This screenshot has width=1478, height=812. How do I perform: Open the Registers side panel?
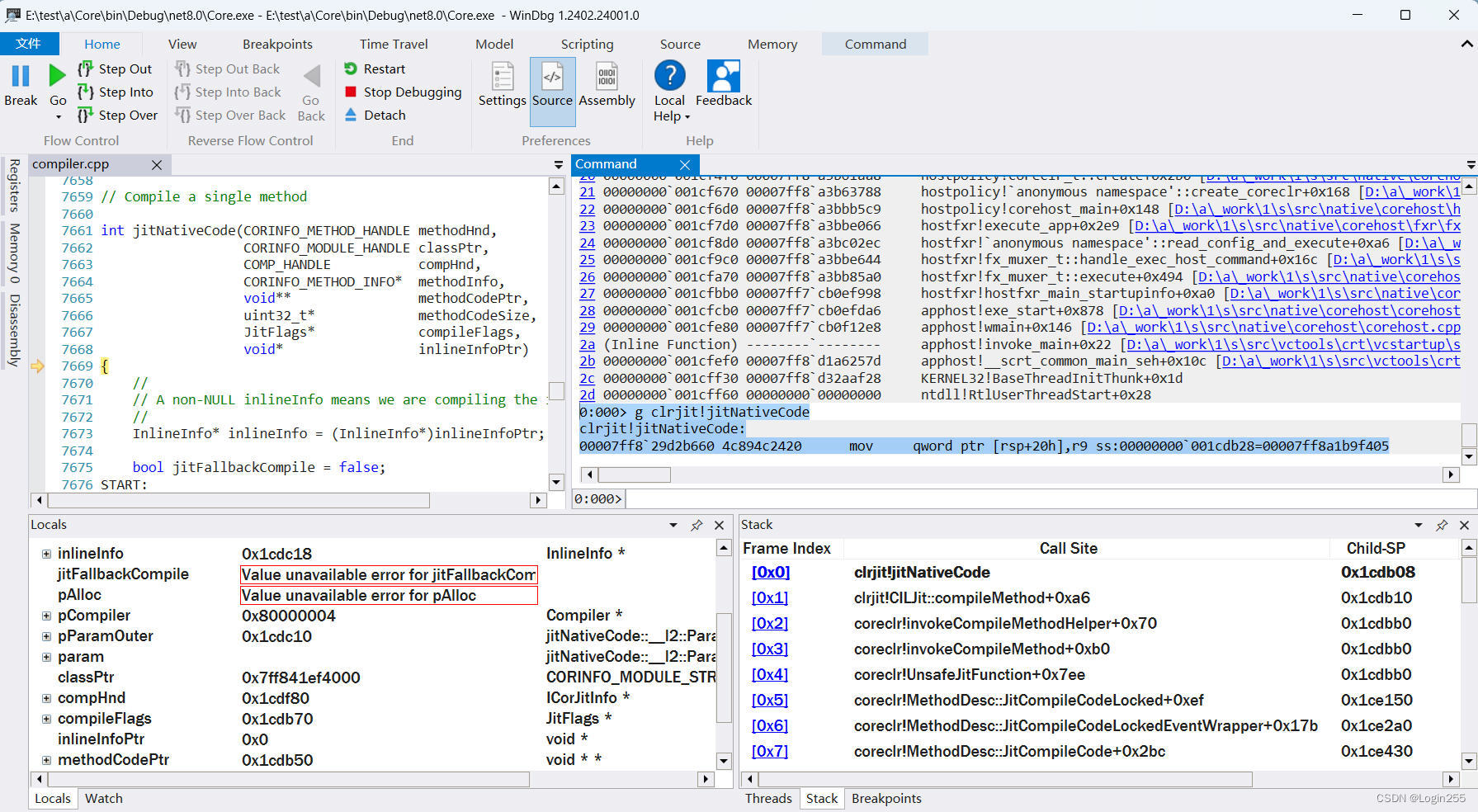click(x=14, y=186)
